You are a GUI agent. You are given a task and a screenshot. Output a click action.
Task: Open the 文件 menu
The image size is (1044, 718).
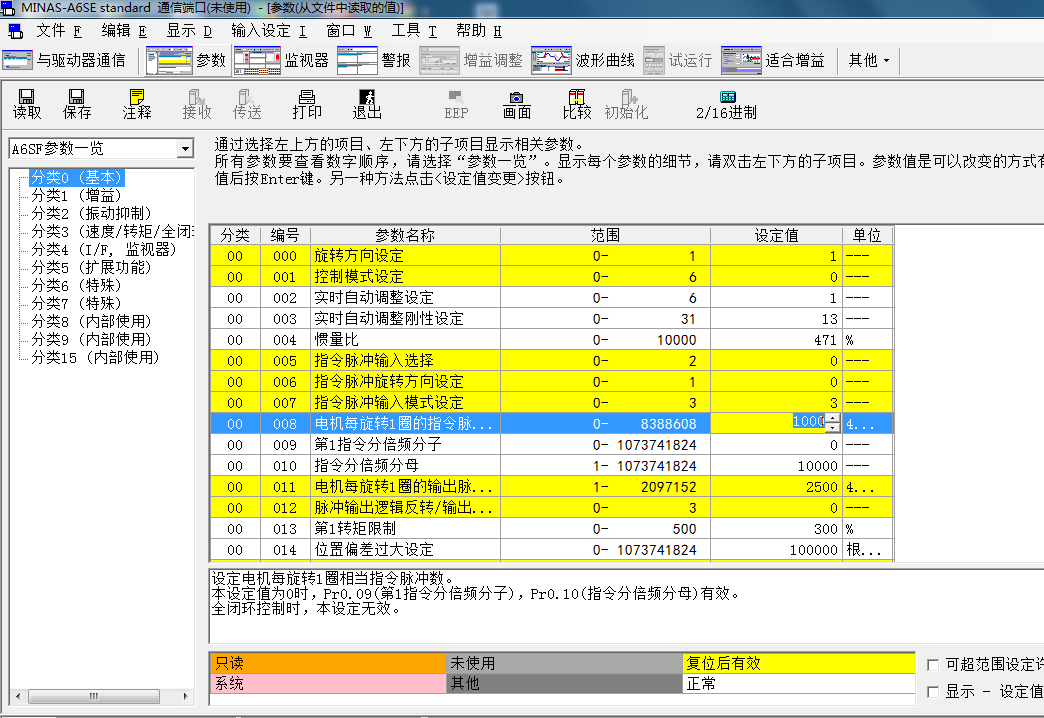tap(56, 31)
